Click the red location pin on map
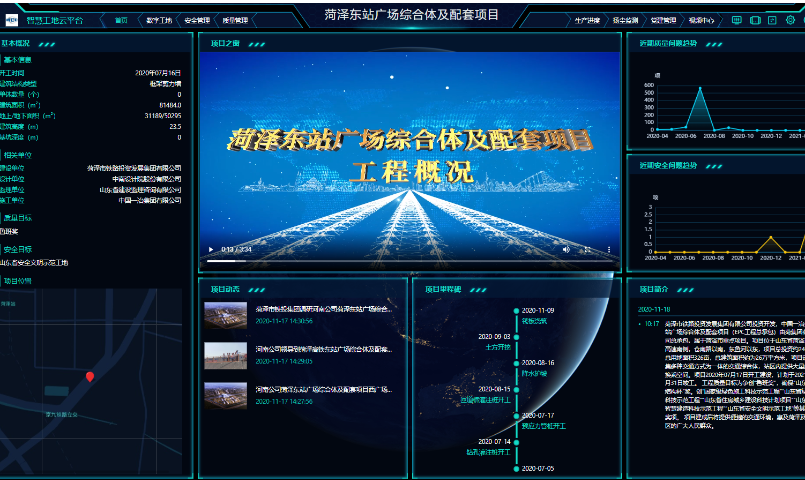The height and width of the screenshot is (480, 805). 90,377
